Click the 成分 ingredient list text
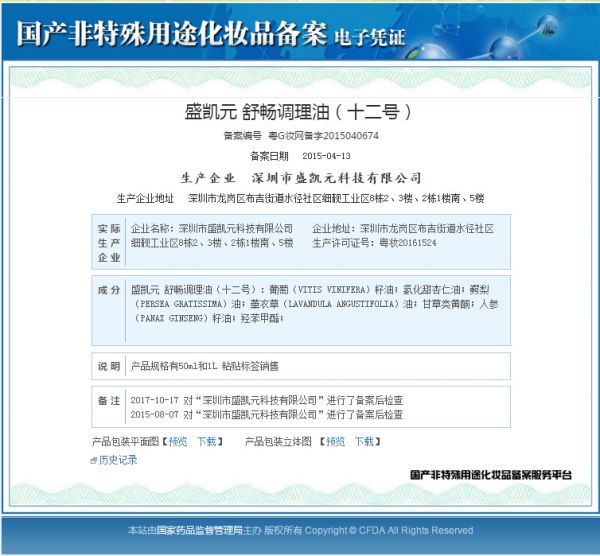The width and height of the screenshot is (600, 556). [x=315, y=304]
